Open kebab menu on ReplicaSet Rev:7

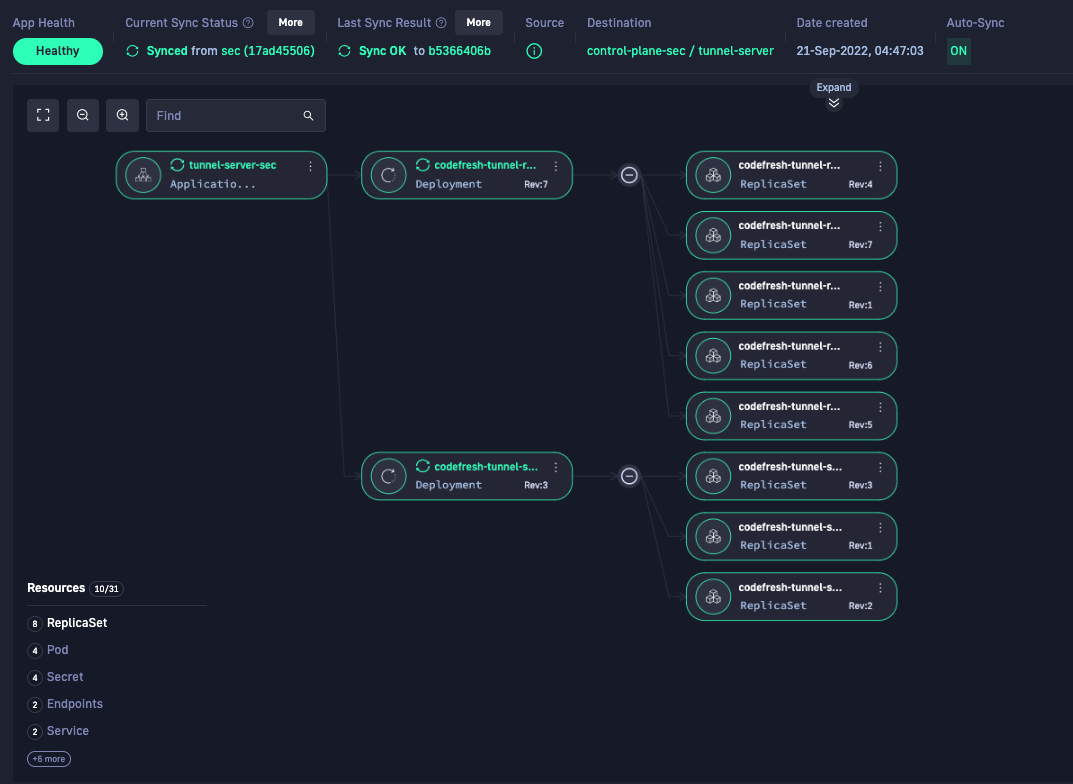(x=880, y=226)
